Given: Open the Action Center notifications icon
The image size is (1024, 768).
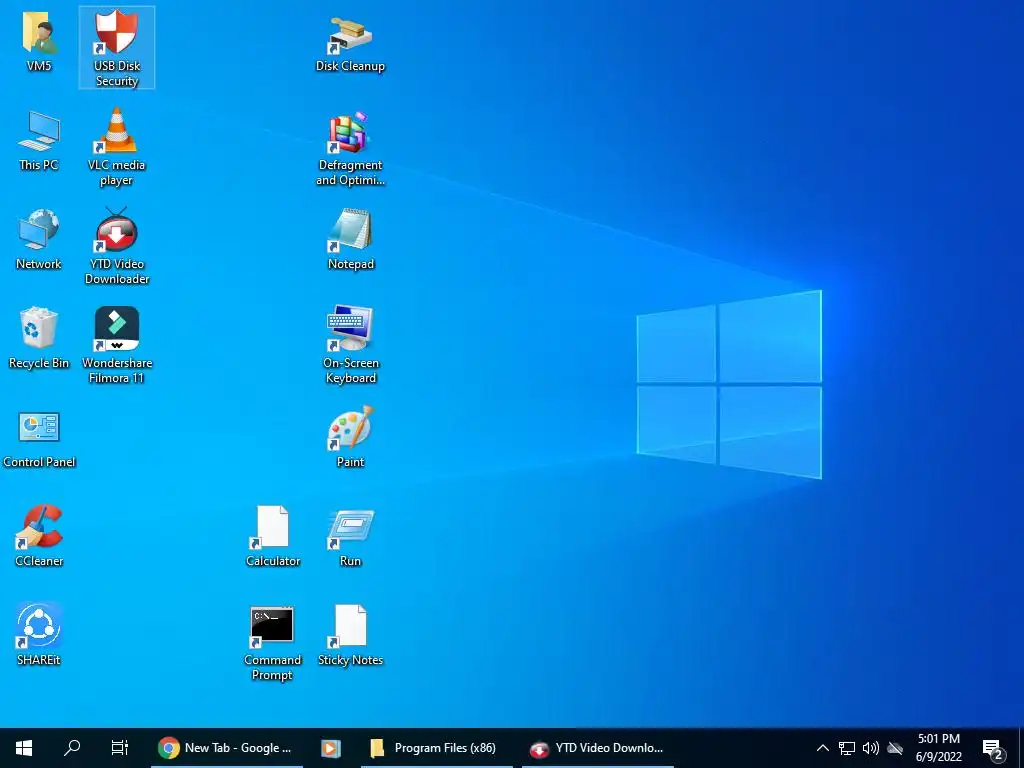Looking at the screenshot, I should tap(993, 748).
